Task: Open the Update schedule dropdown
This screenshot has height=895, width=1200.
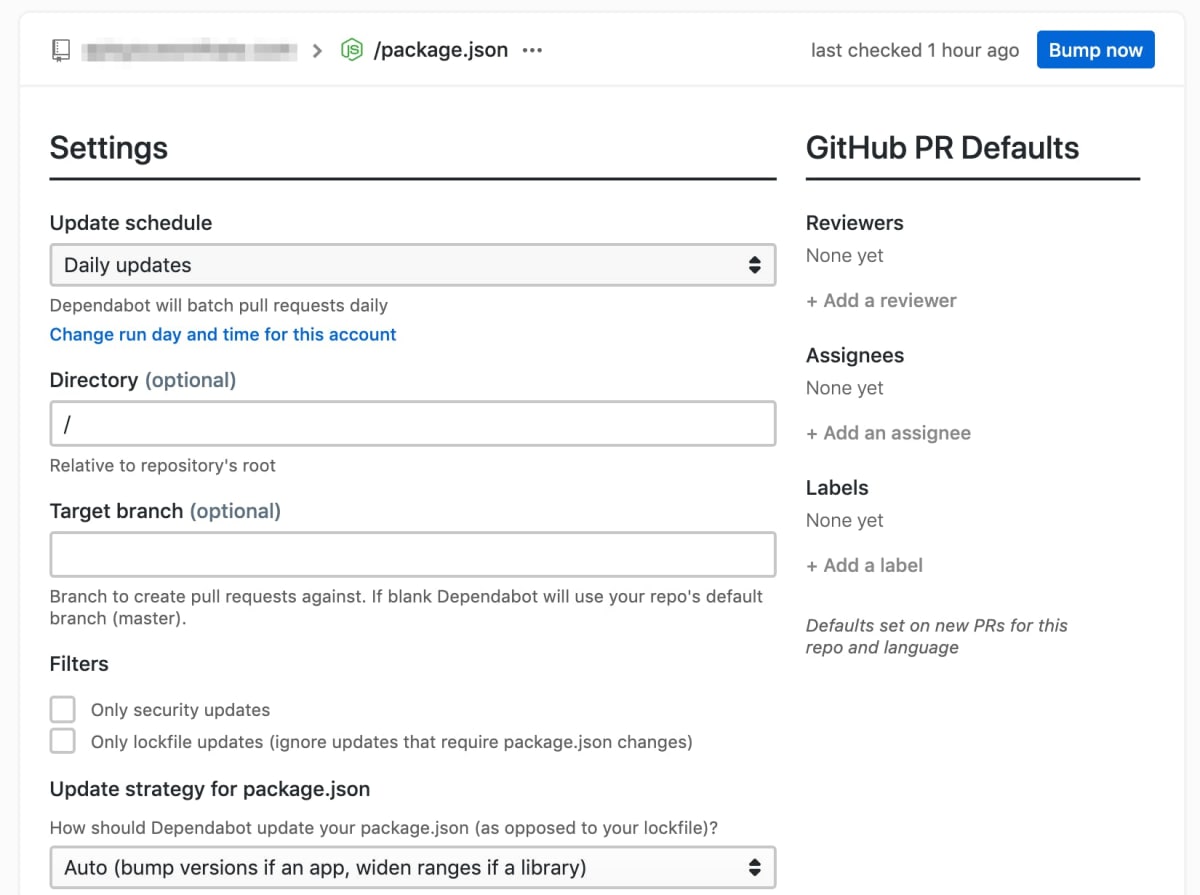Action: (413, 265)
